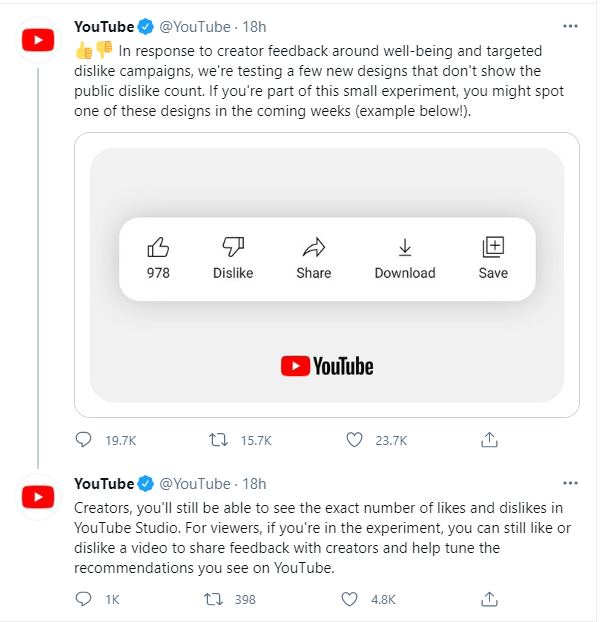
Task: Click 18h timestamp on second tweet
Action: (x=254, y=484)
